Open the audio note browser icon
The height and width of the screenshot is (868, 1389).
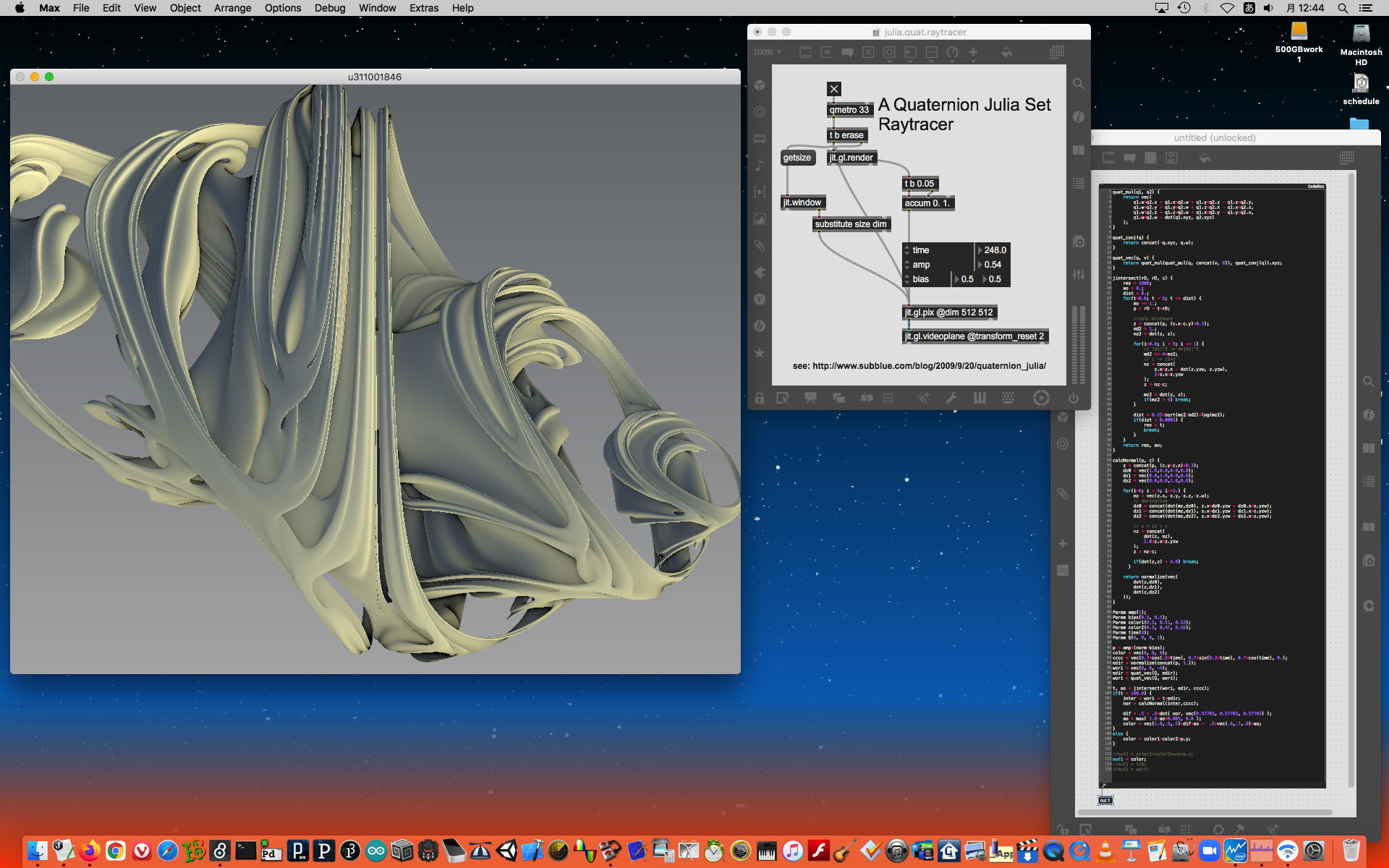(x=760, y=165)
